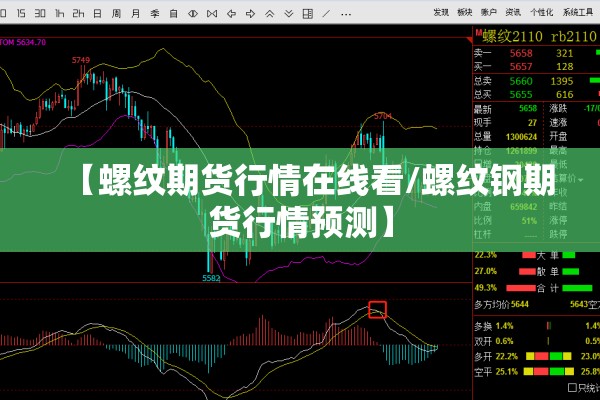600x400 pixels.
Task: Open the 板块 menu
Action: [x=465, y=12]
